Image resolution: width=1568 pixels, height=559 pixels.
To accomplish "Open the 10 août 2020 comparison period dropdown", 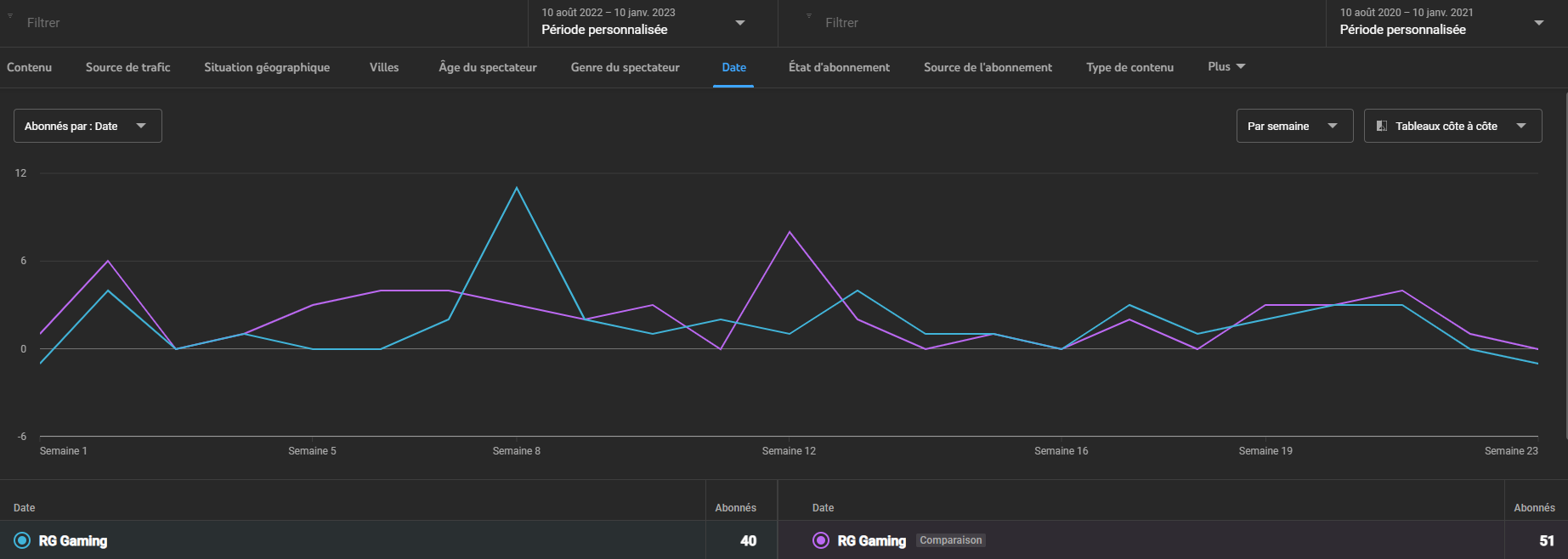I will [1446, 23].
